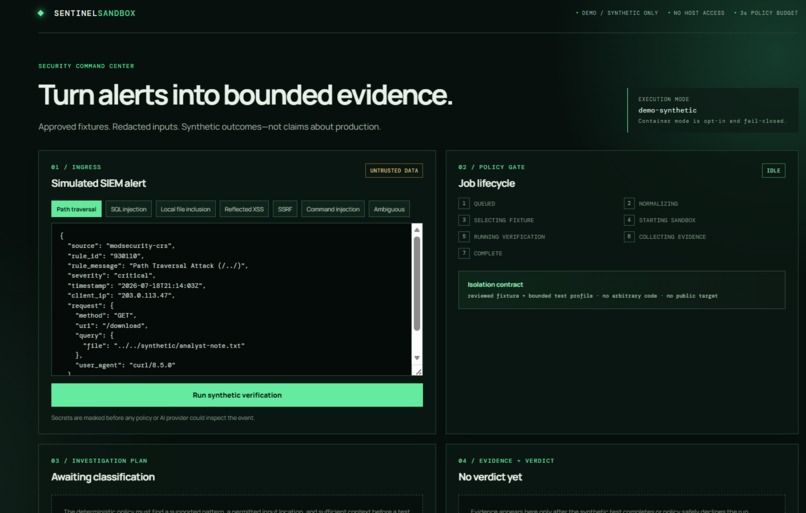Click the Simulated SIEM alert heading
This screenshot has height=513, width=806.
[99, 184]
